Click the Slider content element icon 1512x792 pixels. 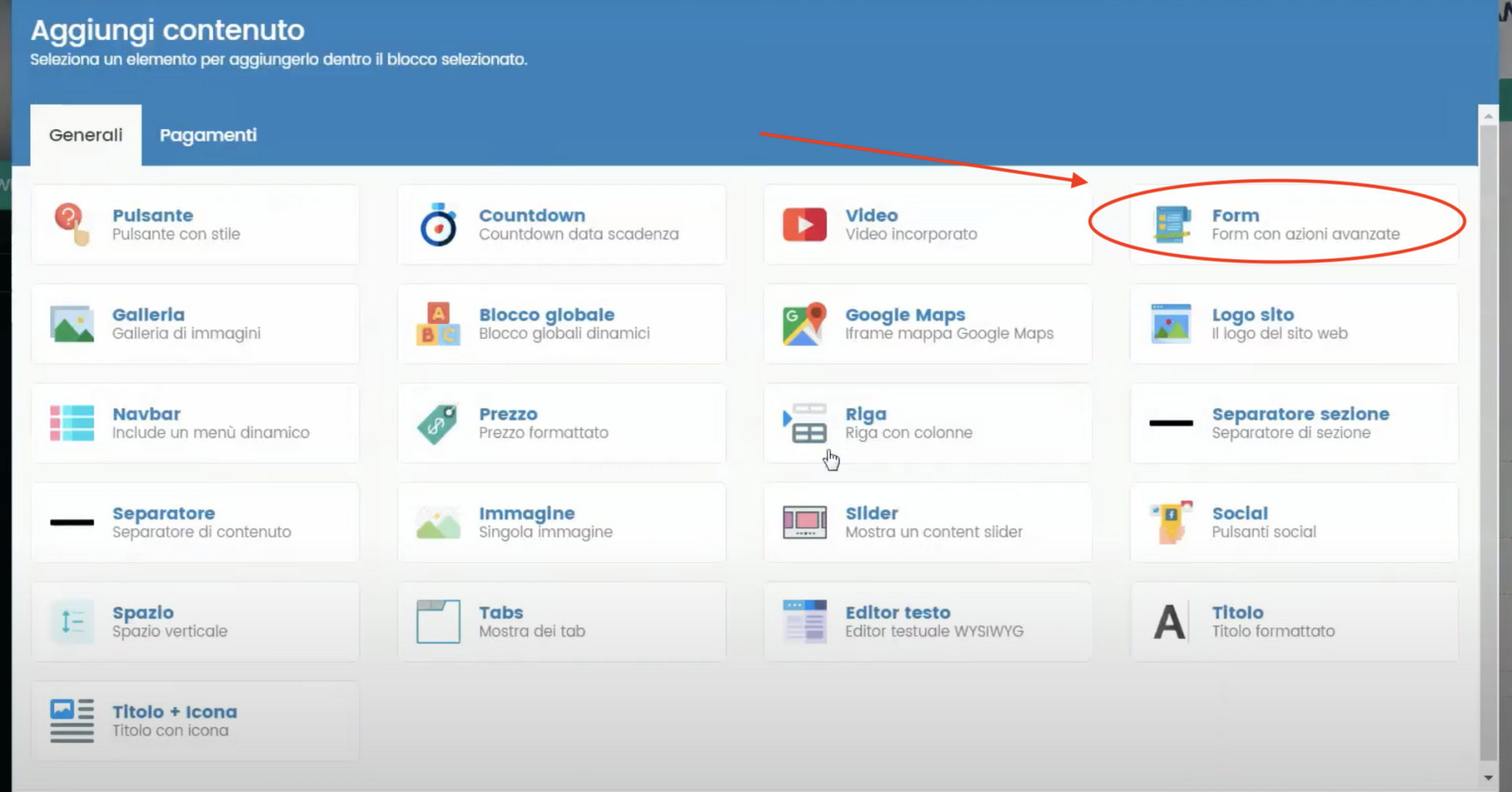[804, 522]
